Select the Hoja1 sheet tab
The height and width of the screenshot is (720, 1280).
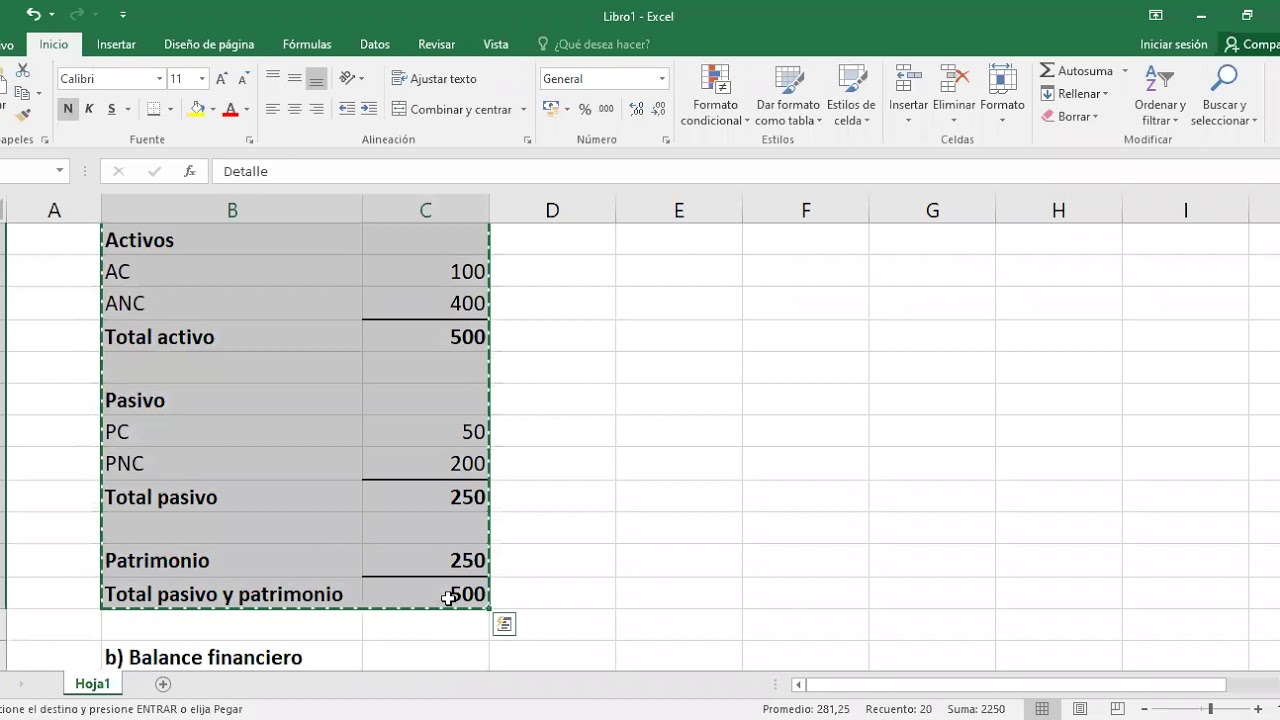coord(93,684)
